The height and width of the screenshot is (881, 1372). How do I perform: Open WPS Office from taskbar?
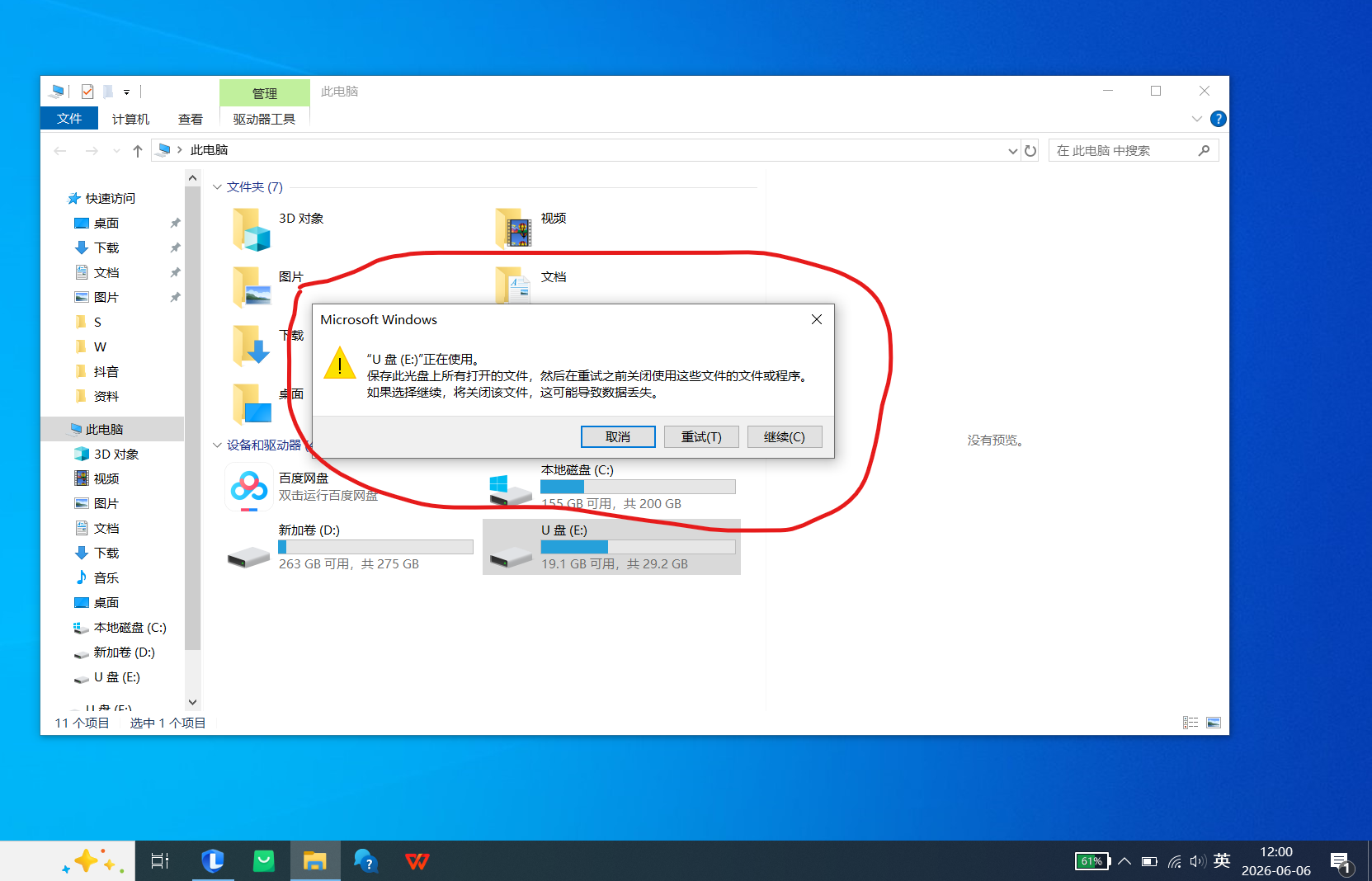(x=417, y=861)
